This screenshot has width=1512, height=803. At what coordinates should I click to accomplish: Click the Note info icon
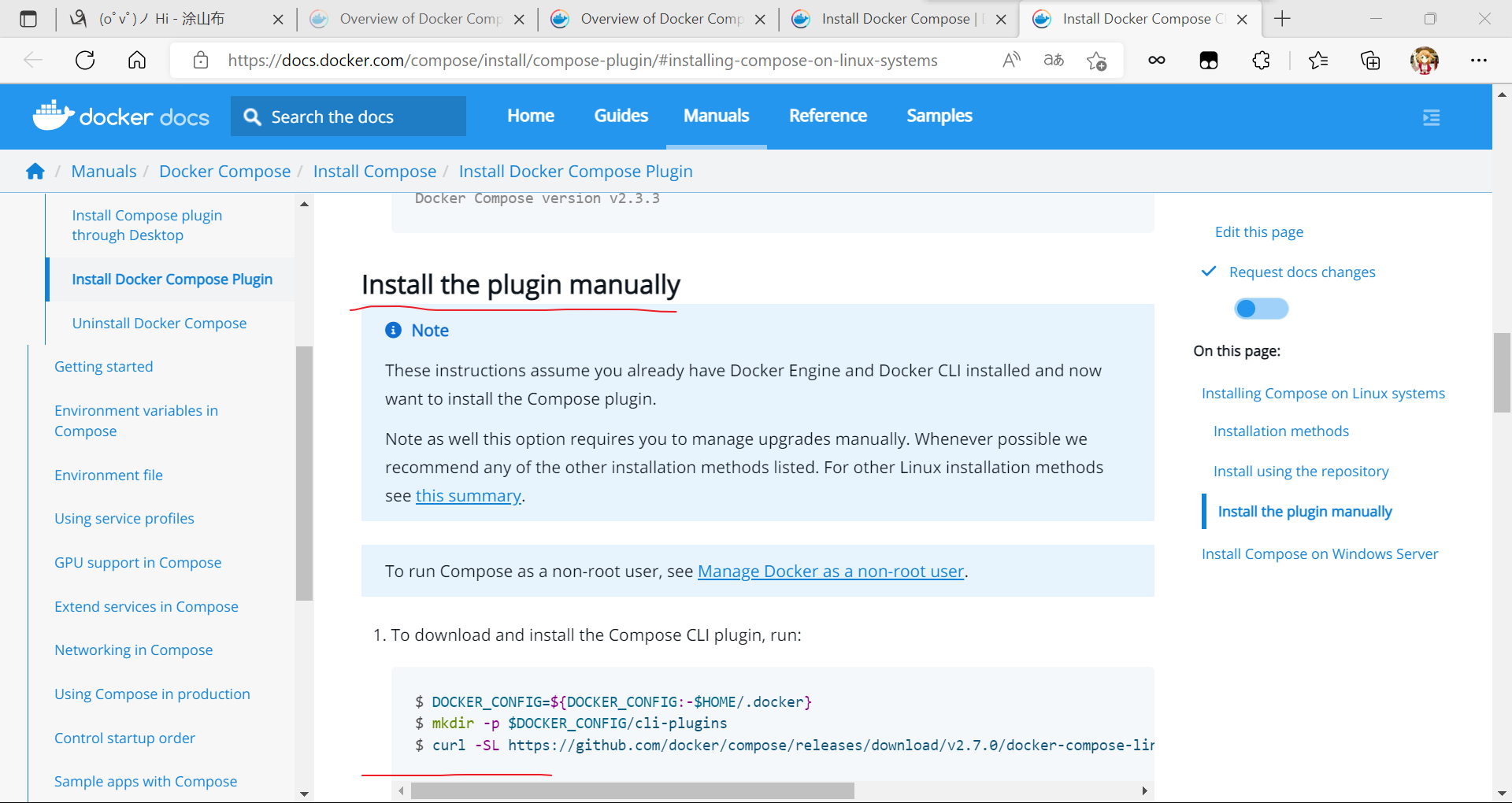393,330
